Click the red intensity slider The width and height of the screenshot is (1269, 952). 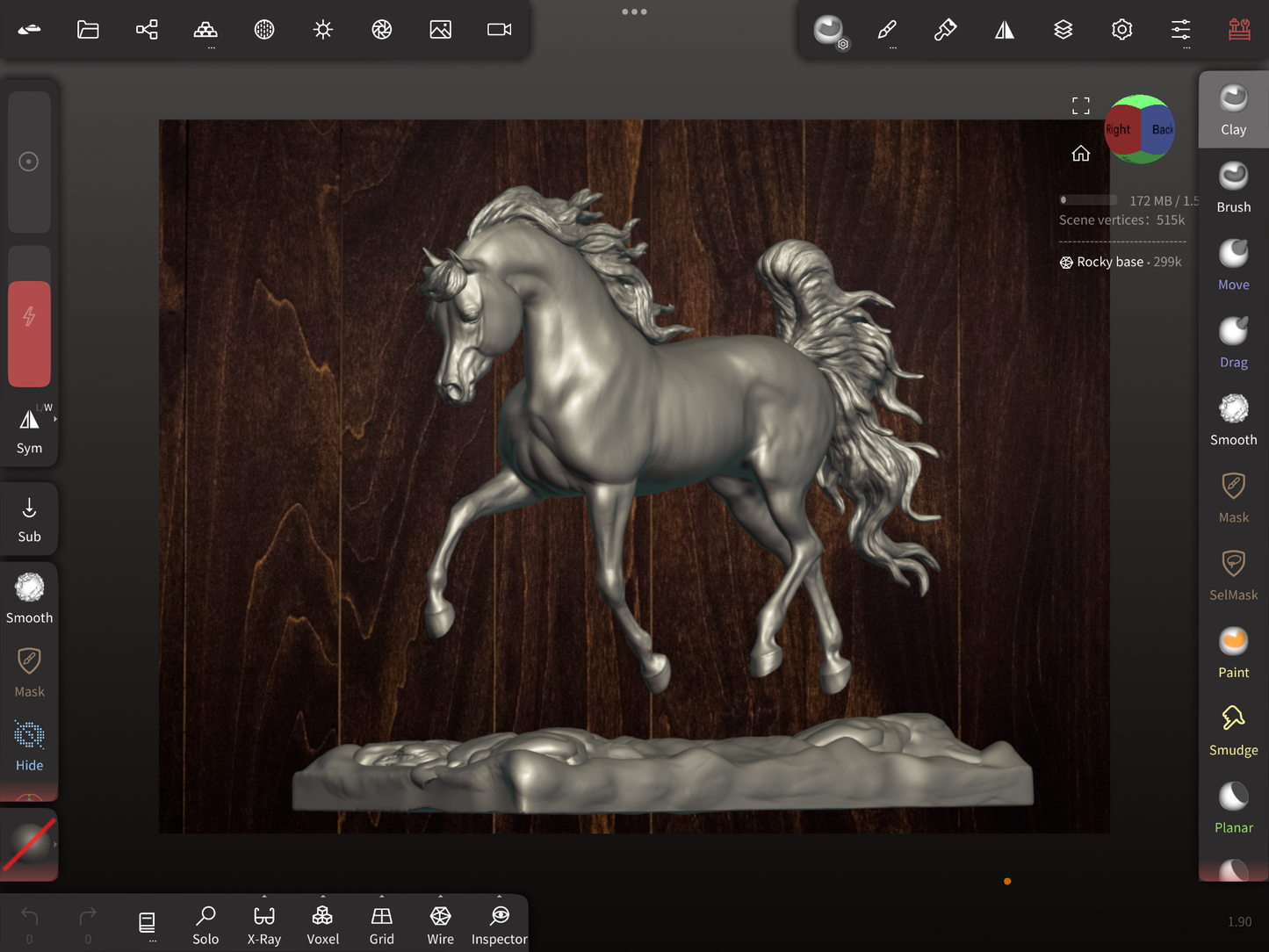coord(29,334)
